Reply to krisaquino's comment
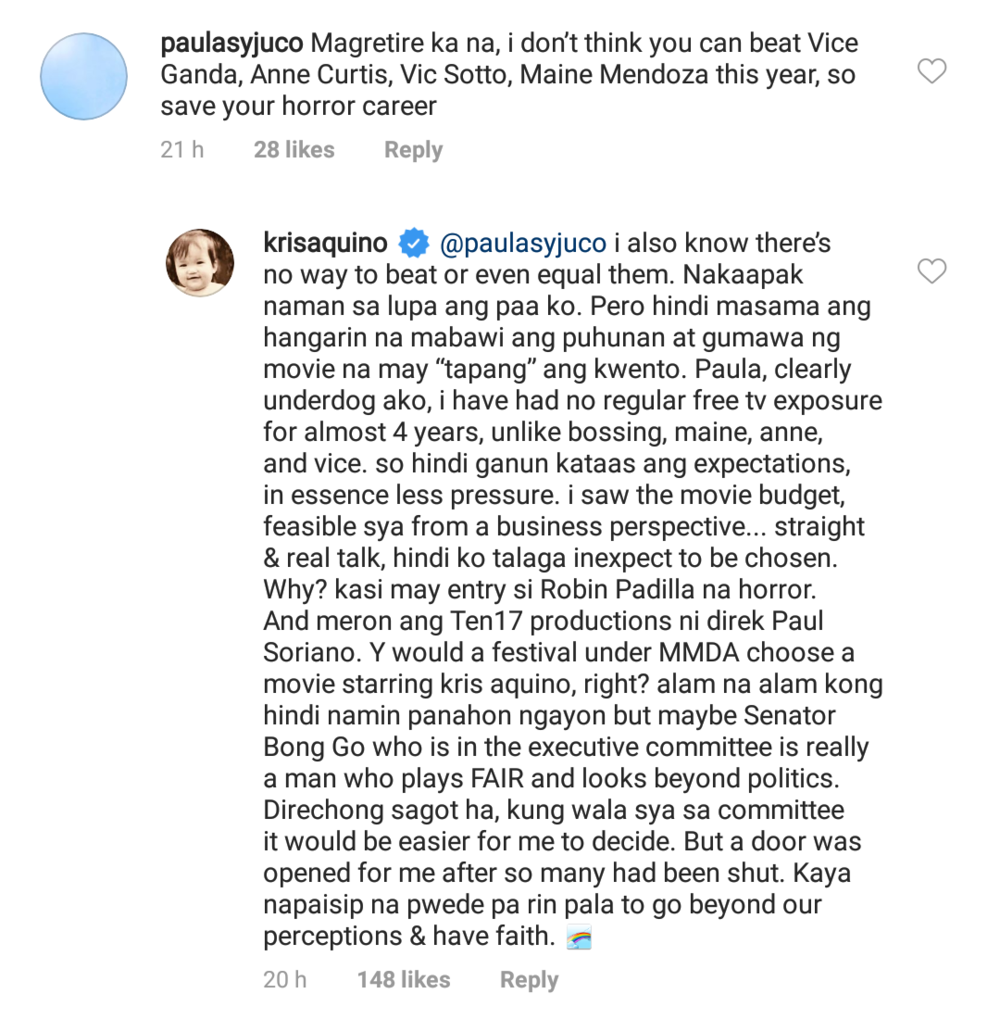Image resolution: width=1000 pixels, height=1019 pixels. click(x=529, y=980)
